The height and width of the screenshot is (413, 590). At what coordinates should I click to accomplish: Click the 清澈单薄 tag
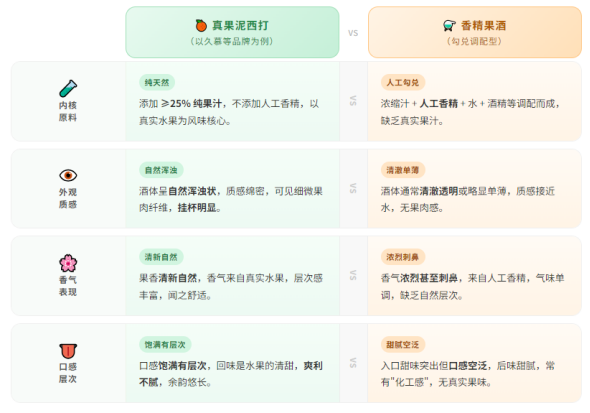403,170
